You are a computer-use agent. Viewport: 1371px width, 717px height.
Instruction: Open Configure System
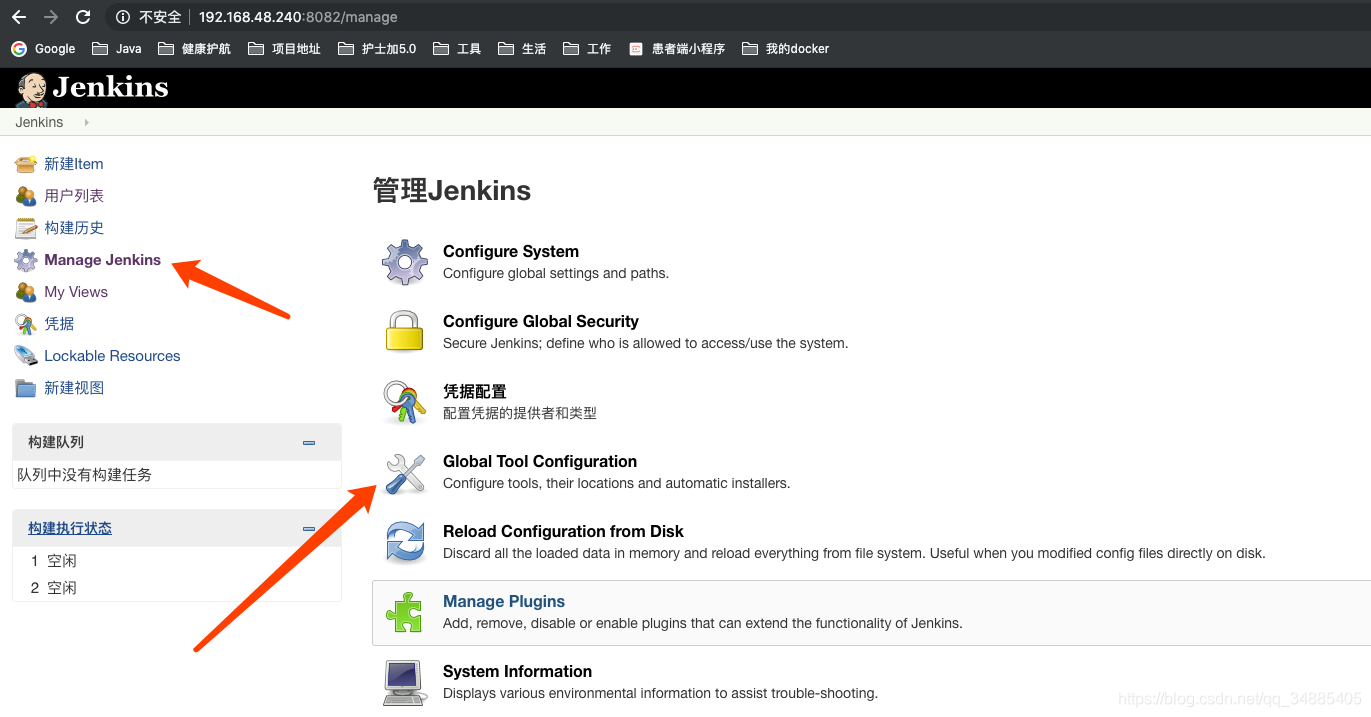point(511,252)
